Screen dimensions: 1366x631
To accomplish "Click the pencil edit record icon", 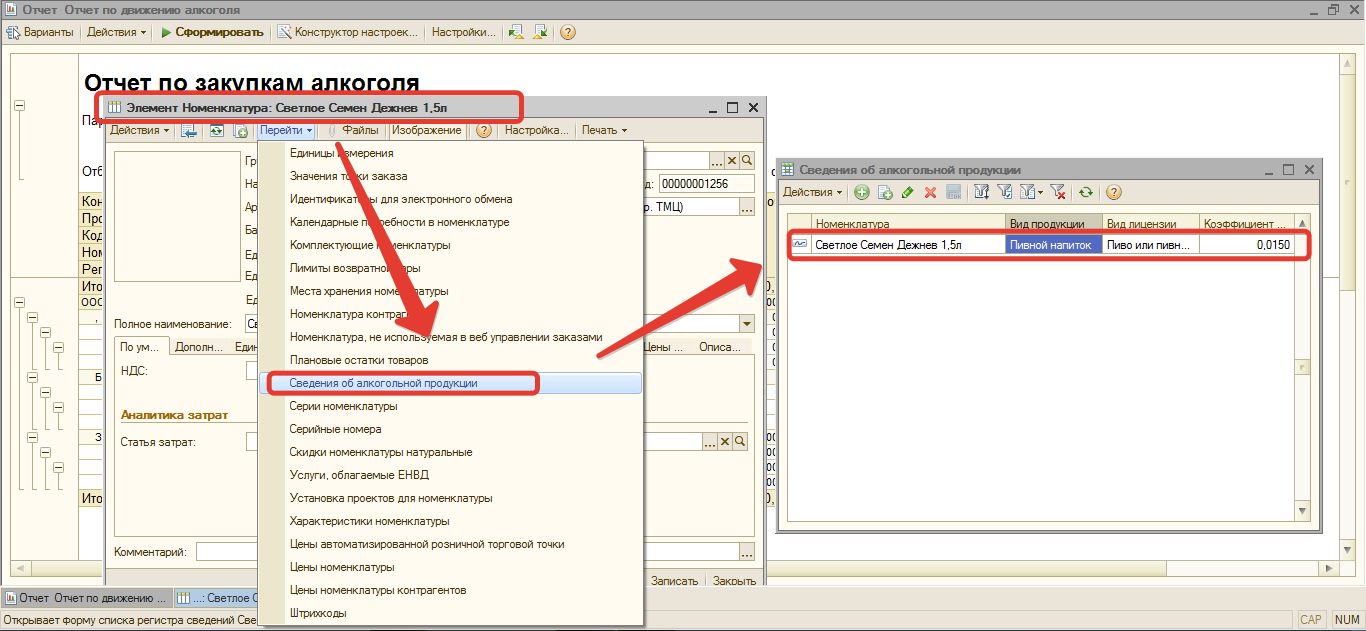I will point(907,192).
